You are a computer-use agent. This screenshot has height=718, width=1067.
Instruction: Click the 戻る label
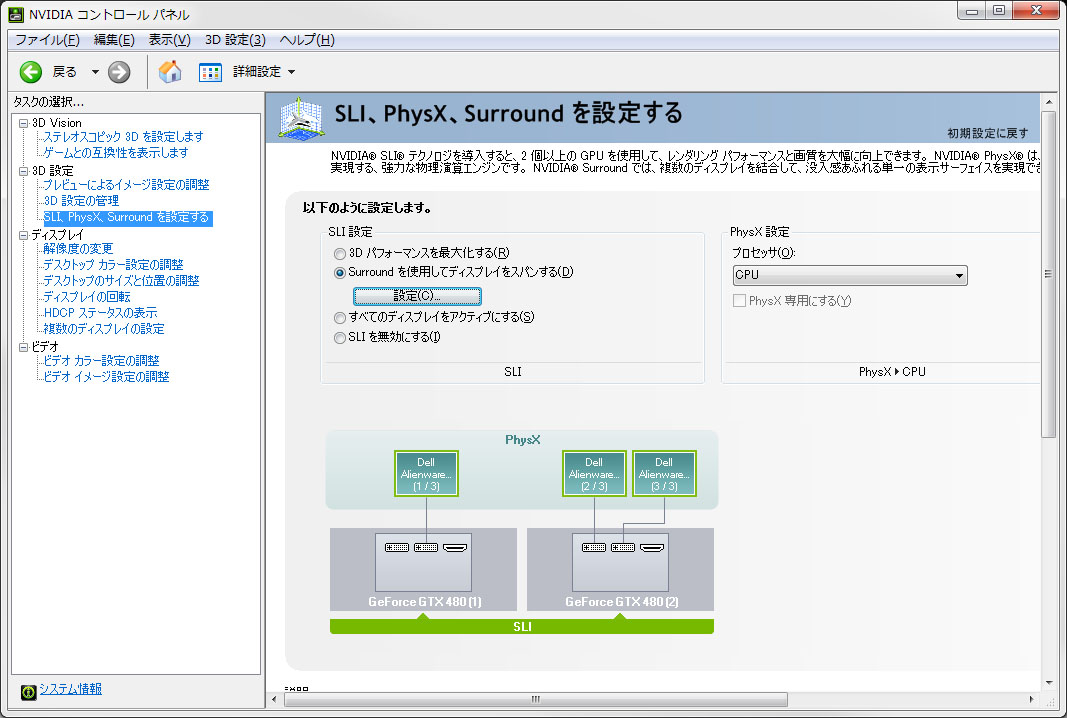click(65, 71)
